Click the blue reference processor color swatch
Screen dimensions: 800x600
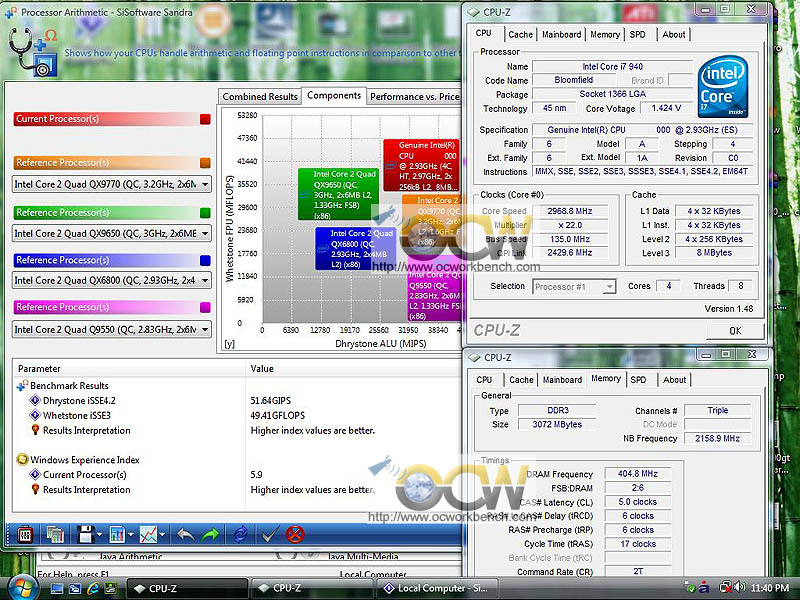205,260
